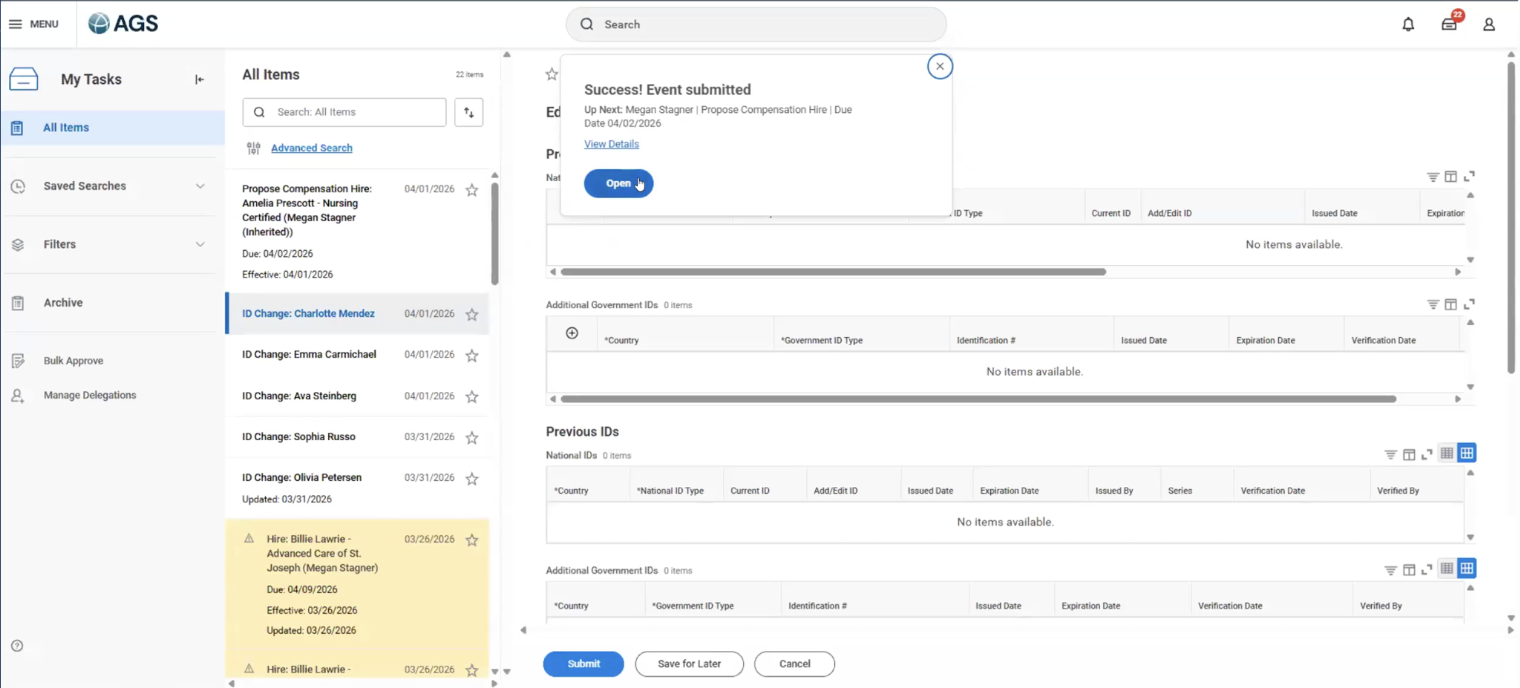Switch Previous National IDs to list view

[1446, 454]
